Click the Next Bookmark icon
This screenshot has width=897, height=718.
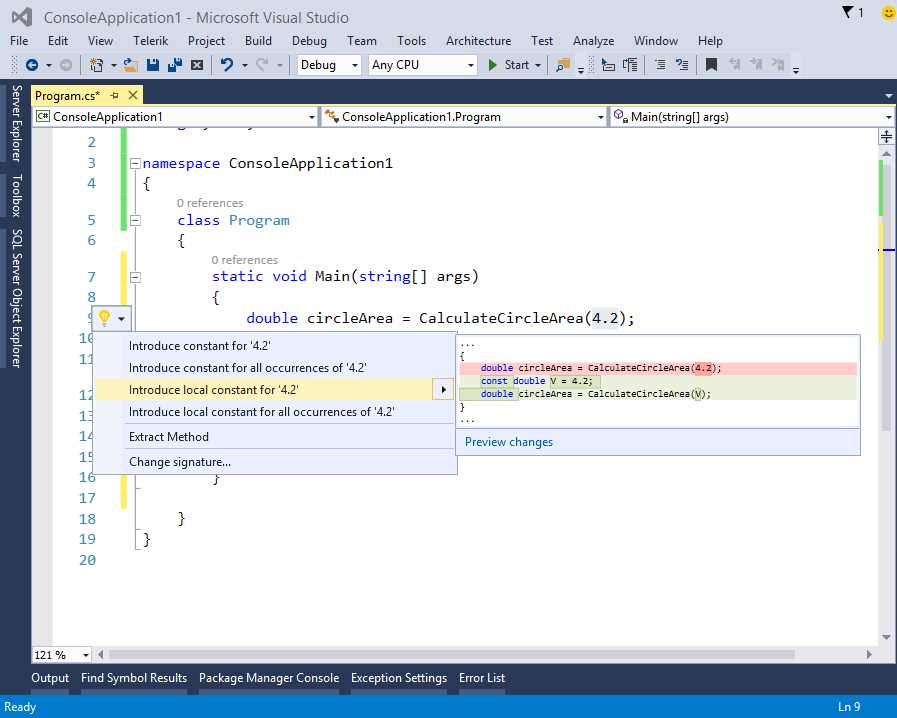tap(756, 65)
